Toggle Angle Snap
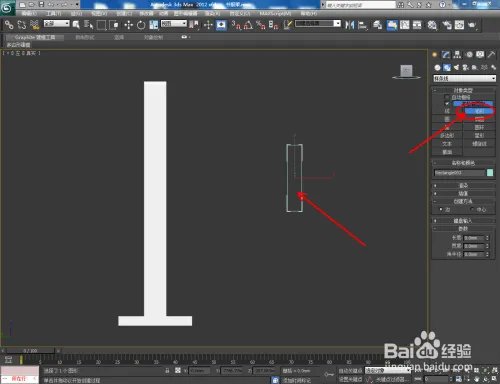Viewport: 500px width, 384px height. click(248, 25)
